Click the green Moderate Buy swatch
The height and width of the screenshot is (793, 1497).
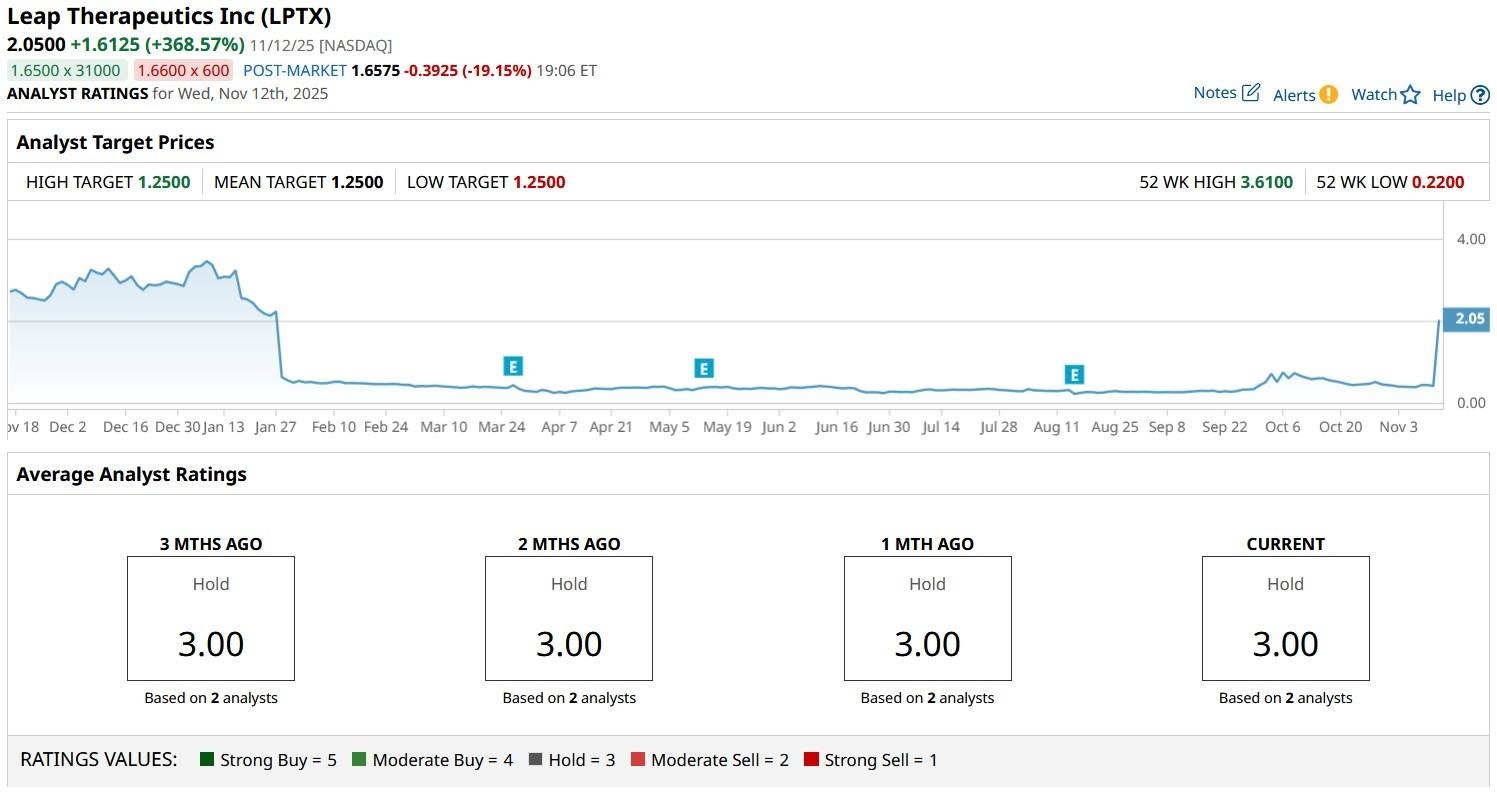[359, 760]
